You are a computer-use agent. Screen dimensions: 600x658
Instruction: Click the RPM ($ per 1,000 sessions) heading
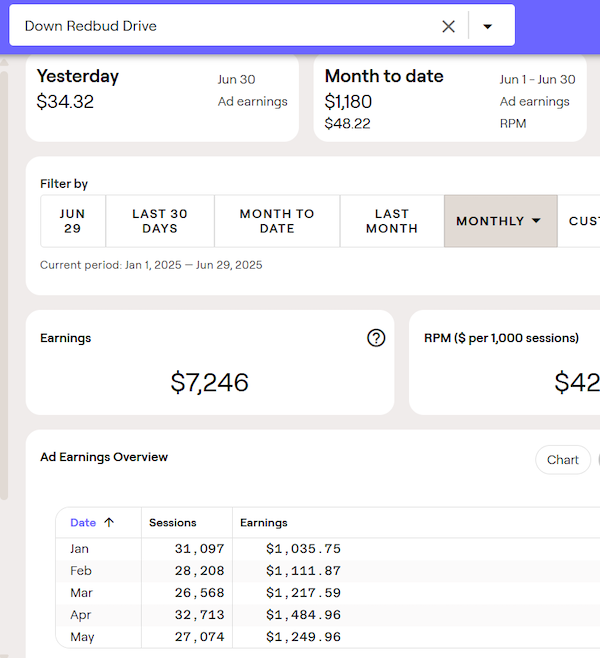[x=501, y=338]
